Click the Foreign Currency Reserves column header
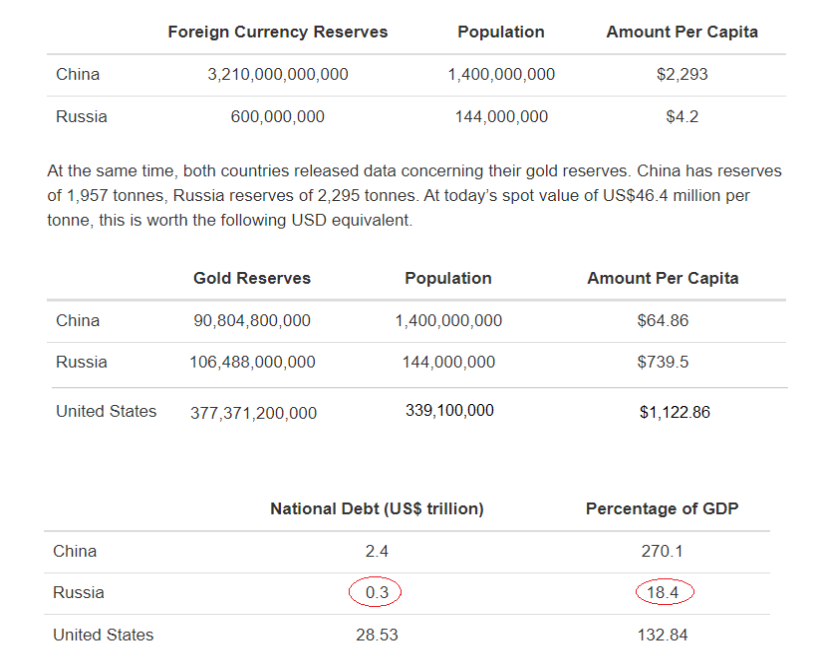The width and height of the screenshot is (821, 672). click(x=277, y=32)
